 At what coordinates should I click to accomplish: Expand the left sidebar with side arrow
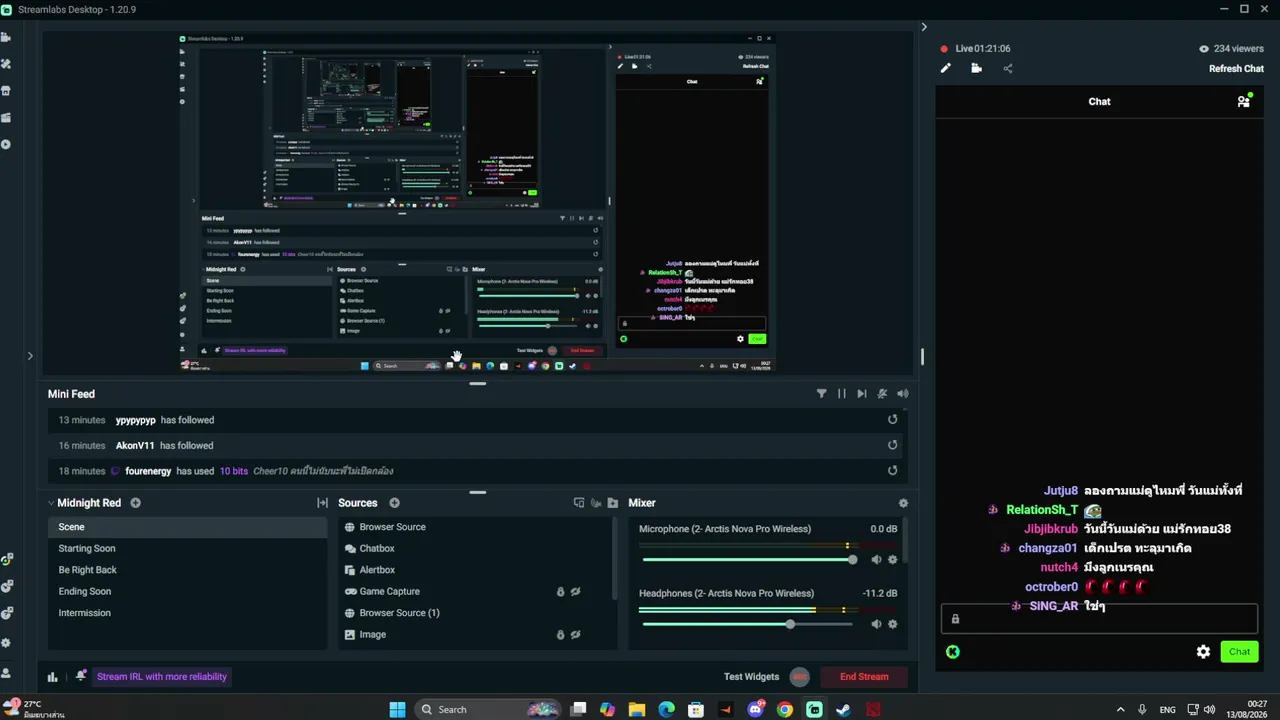click(30, 355)
